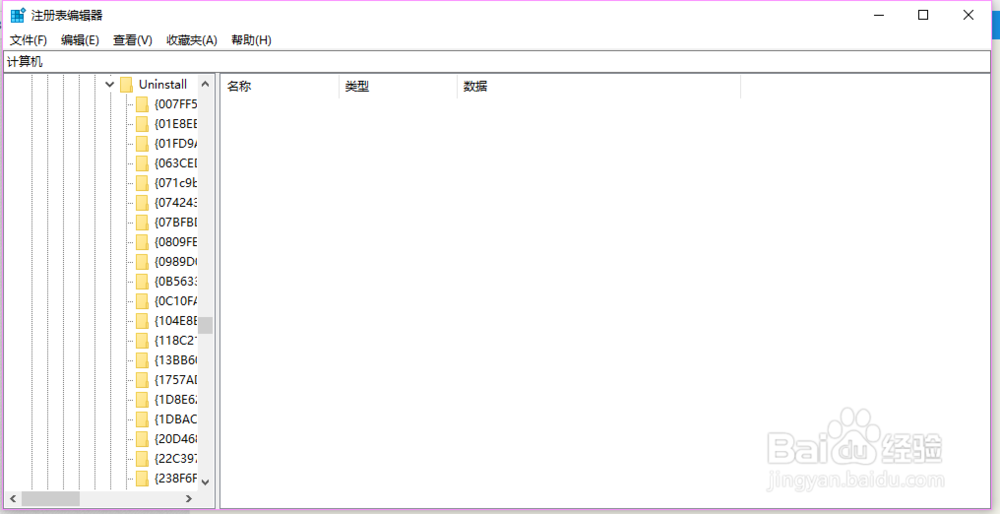
Task: Select the {0989D0 registry key text
Action: pos(176,261)
